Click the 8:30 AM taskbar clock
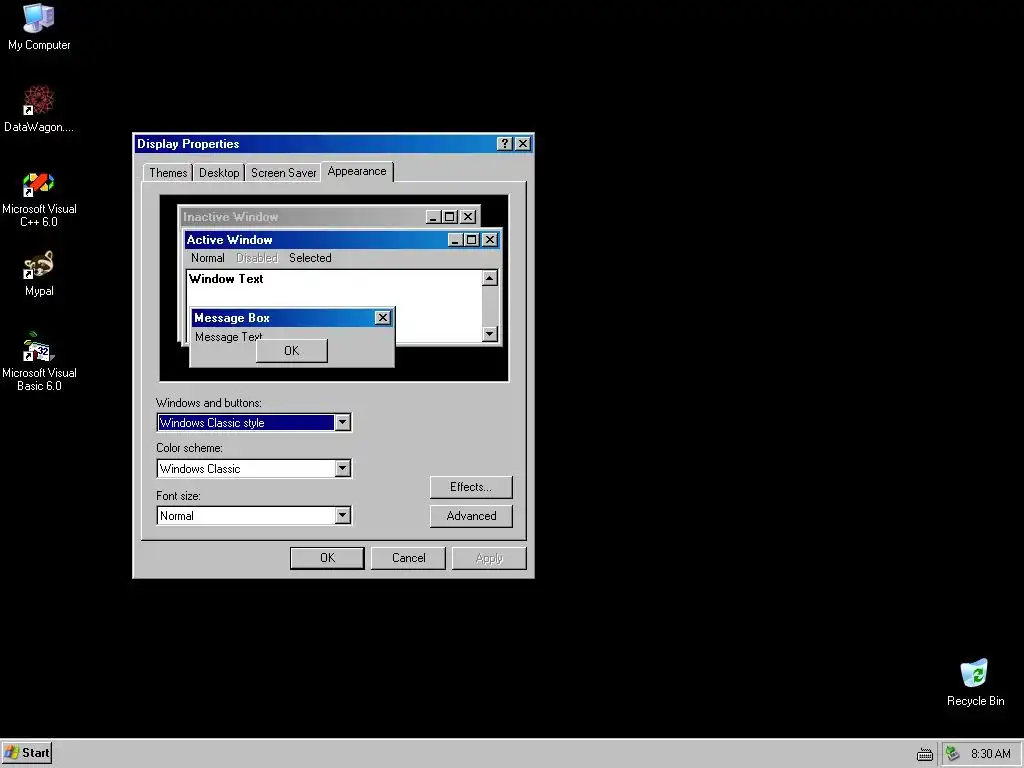 [x=990, y=754]
